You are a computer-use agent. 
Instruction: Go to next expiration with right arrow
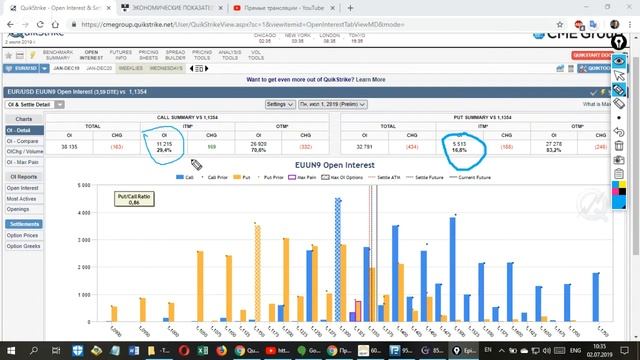[x=207, y=69]
